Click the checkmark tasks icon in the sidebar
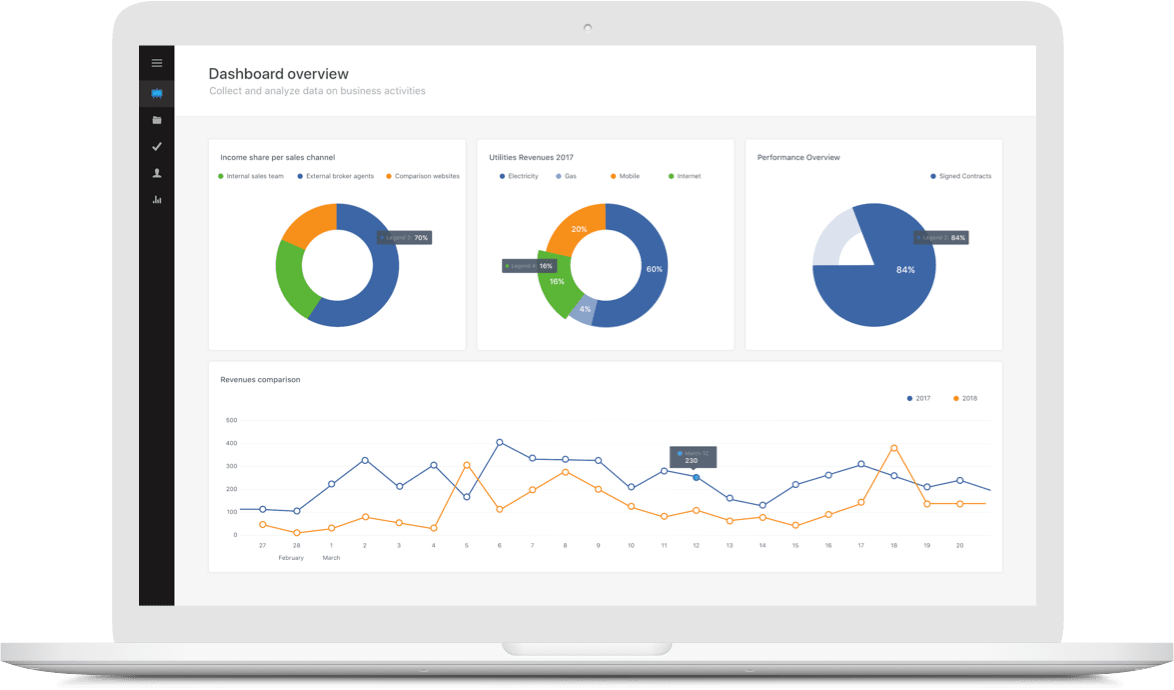The image size is (1174, 690). coord(156,147)
